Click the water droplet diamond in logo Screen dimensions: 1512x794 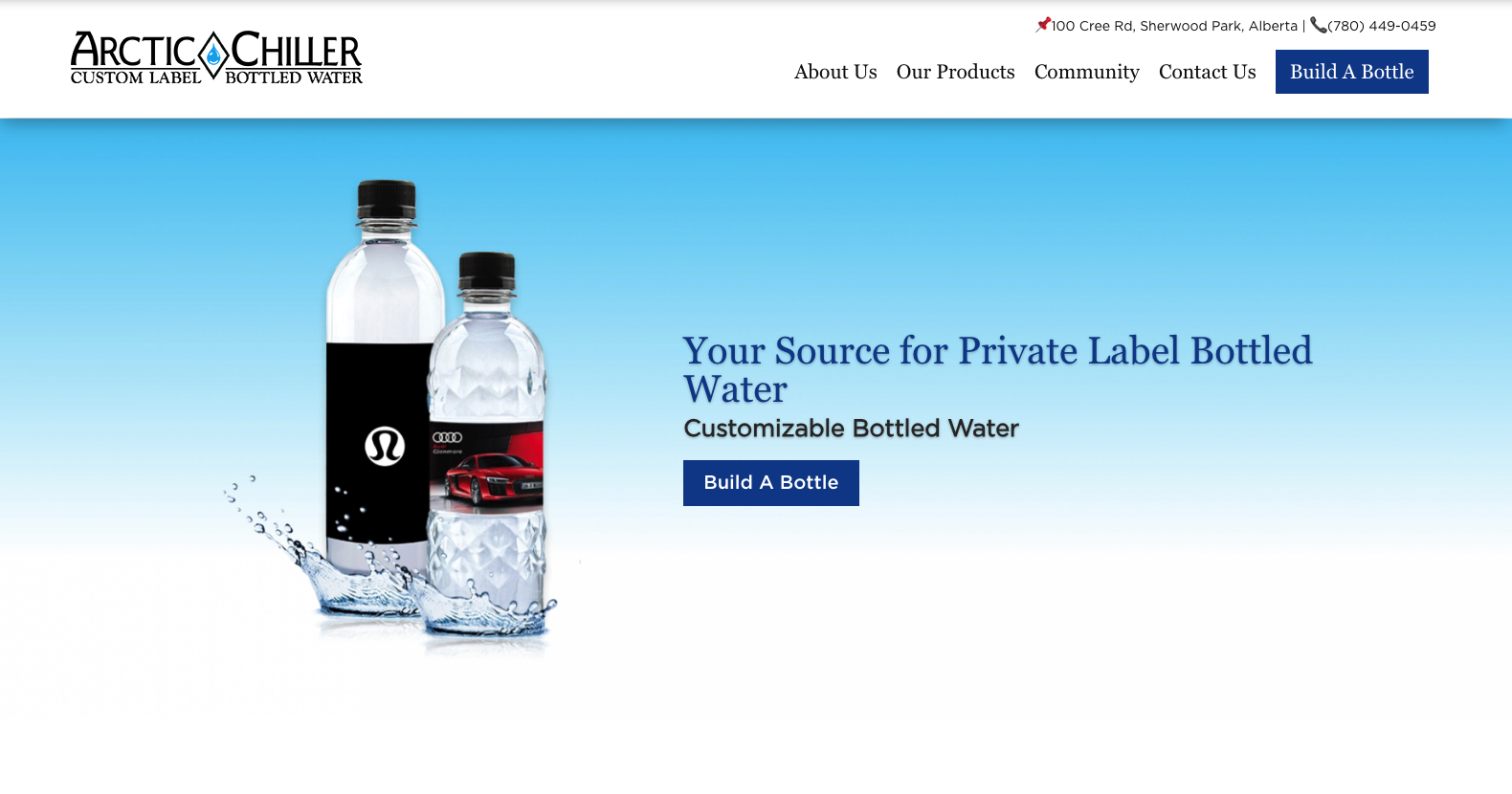213,55
